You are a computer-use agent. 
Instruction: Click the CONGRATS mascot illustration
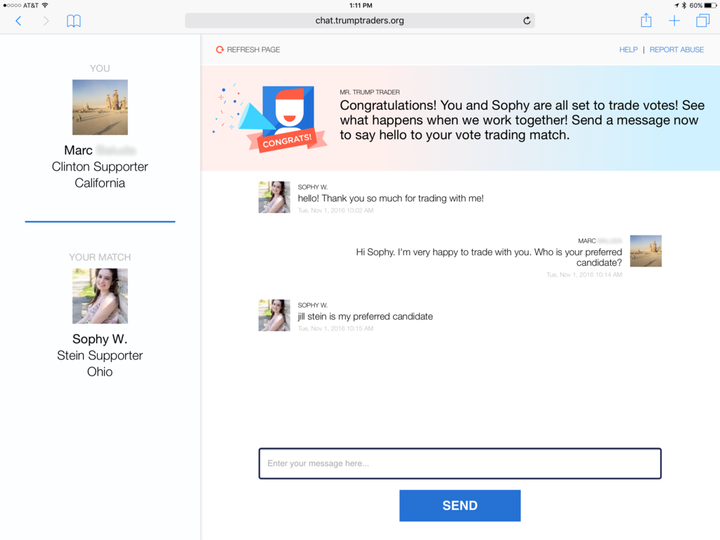[270, 118]
